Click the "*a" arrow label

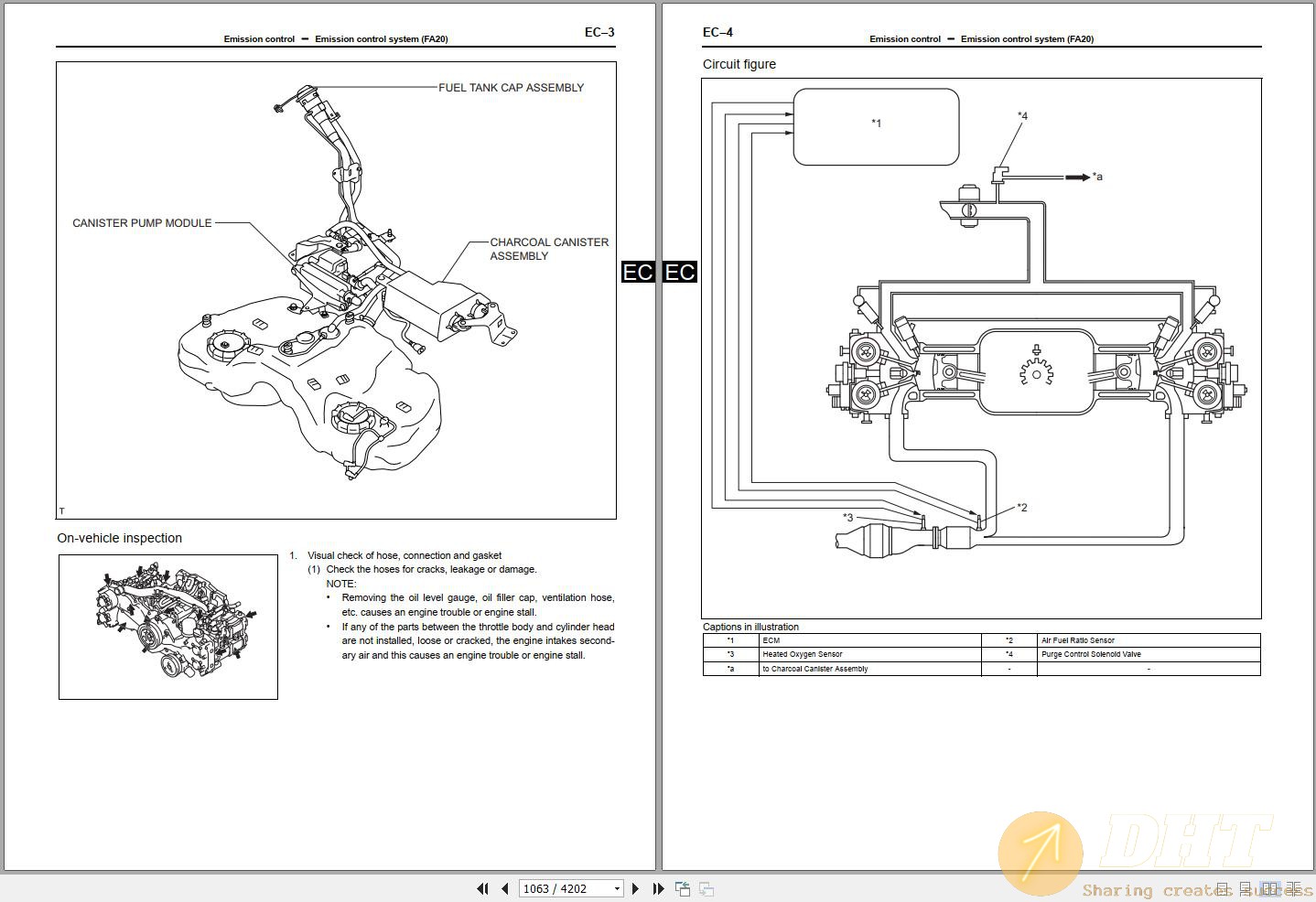coord(1097,177)
